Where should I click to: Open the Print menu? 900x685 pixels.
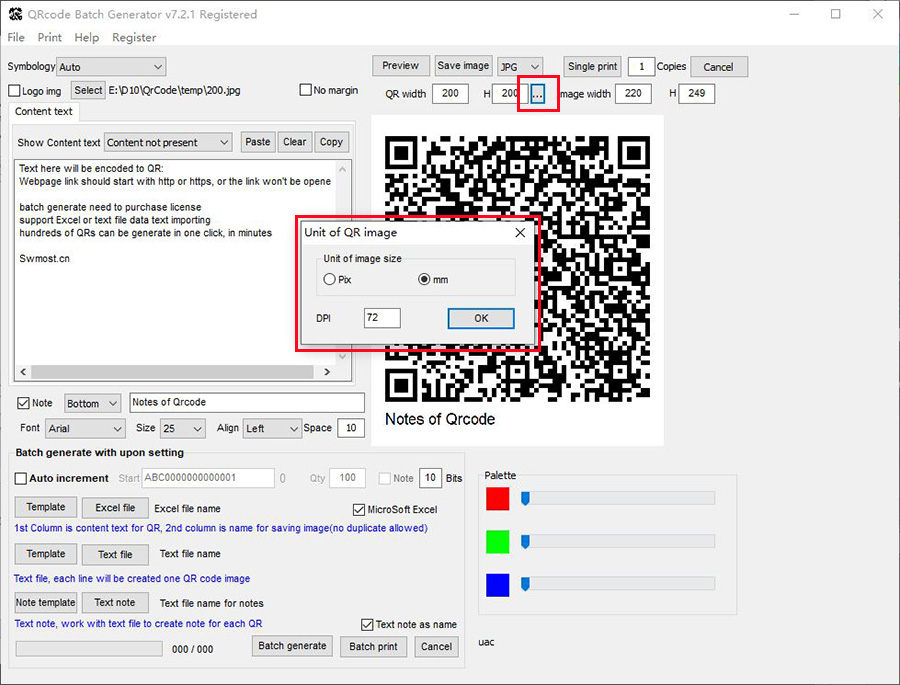[49, 37]
